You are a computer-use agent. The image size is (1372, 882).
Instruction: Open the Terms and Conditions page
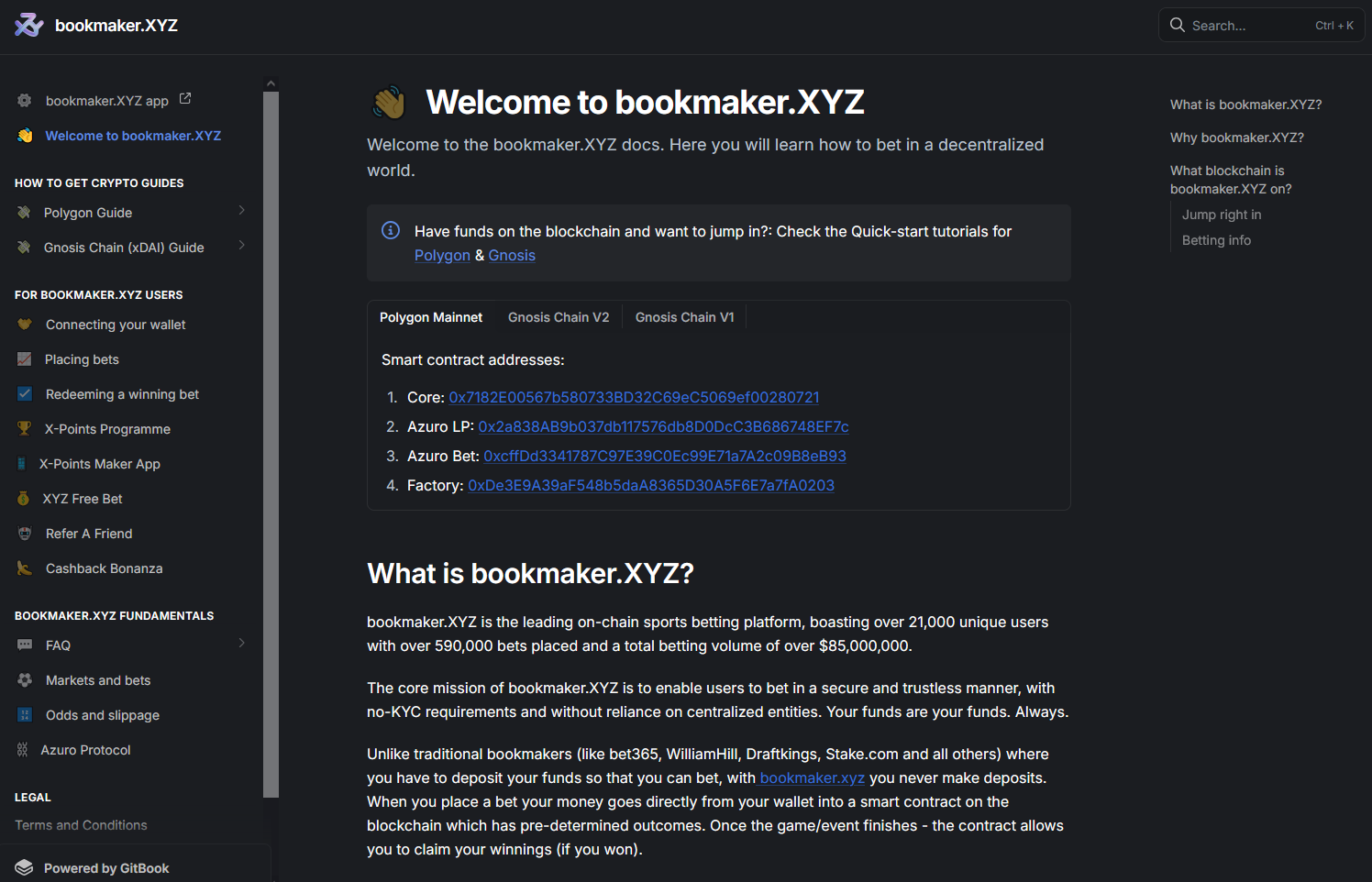[x=81, y=825]
